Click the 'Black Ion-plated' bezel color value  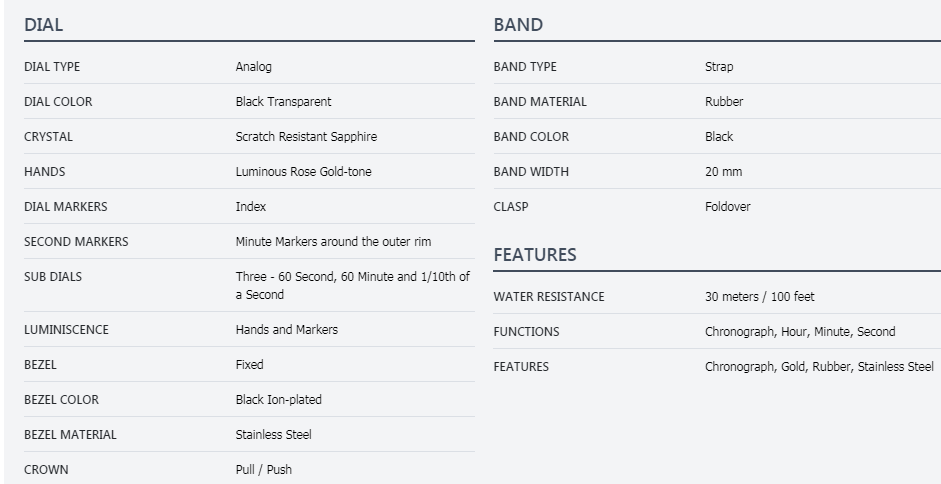coord(278,400)
